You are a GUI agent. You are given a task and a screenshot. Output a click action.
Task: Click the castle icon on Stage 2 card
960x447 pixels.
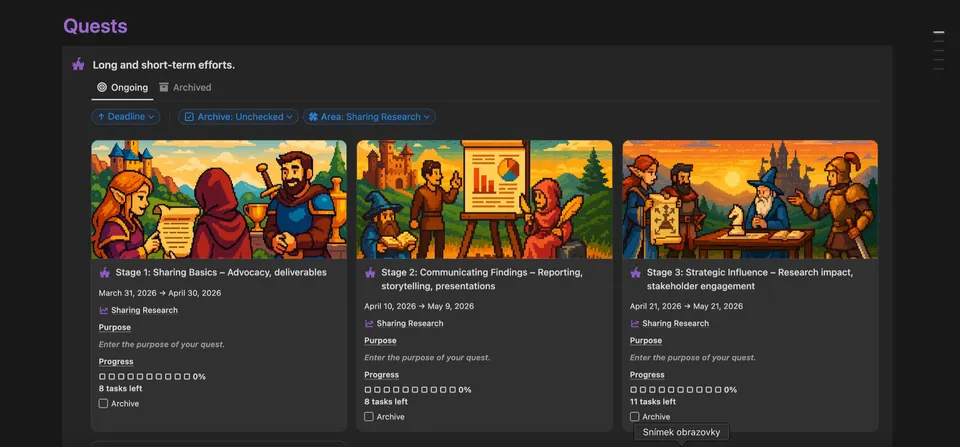370,272
